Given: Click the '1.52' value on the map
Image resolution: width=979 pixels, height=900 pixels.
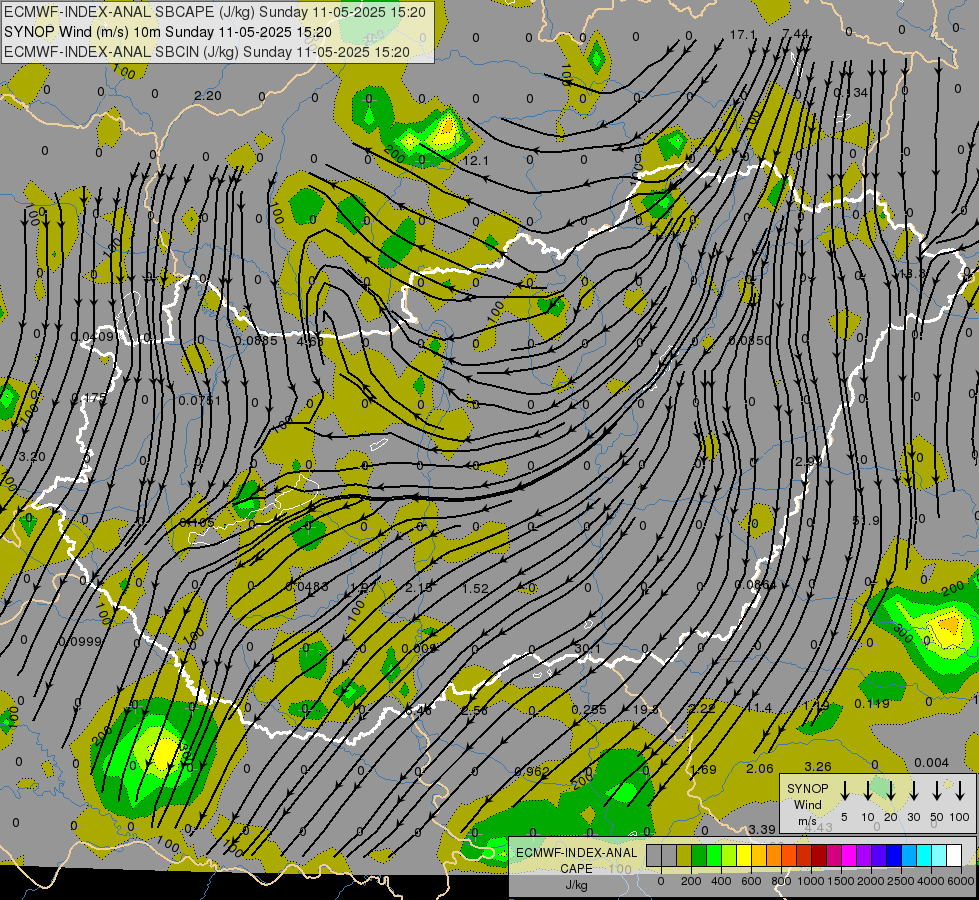Looking at the screenshot, I should [475, 588].
